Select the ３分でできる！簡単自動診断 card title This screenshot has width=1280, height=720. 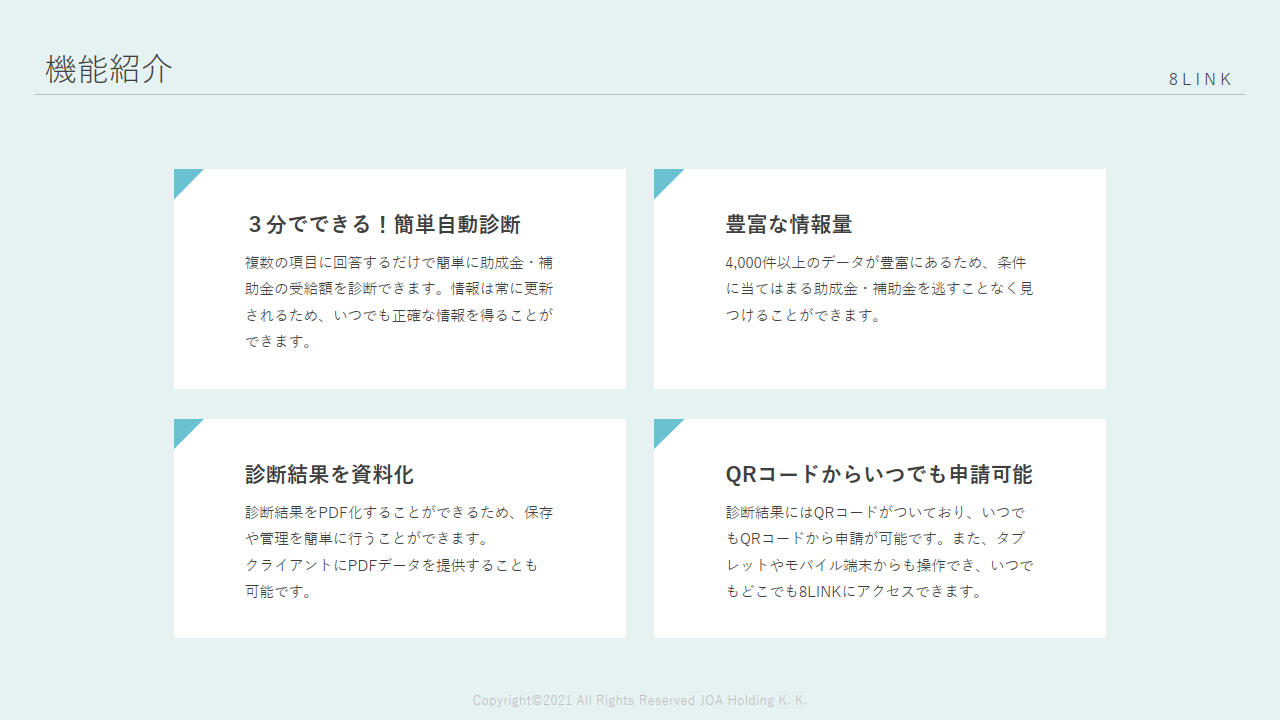(383, 224)
